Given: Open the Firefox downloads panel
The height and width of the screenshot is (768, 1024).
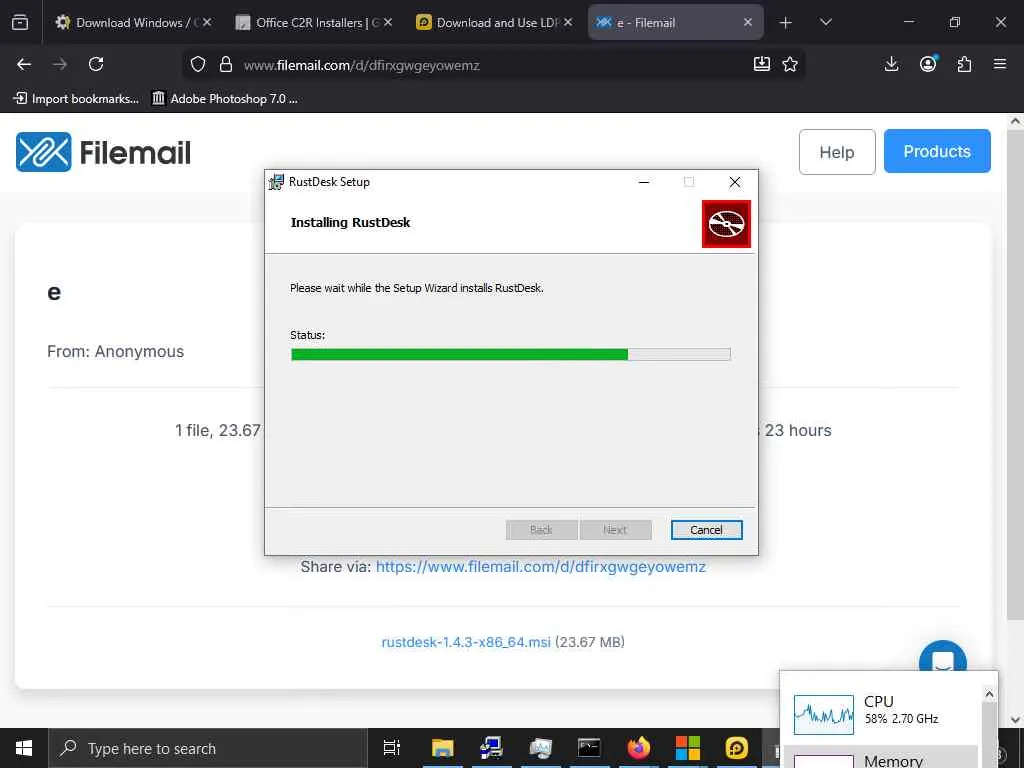Looking at the screenshot, I should (891, 64).
